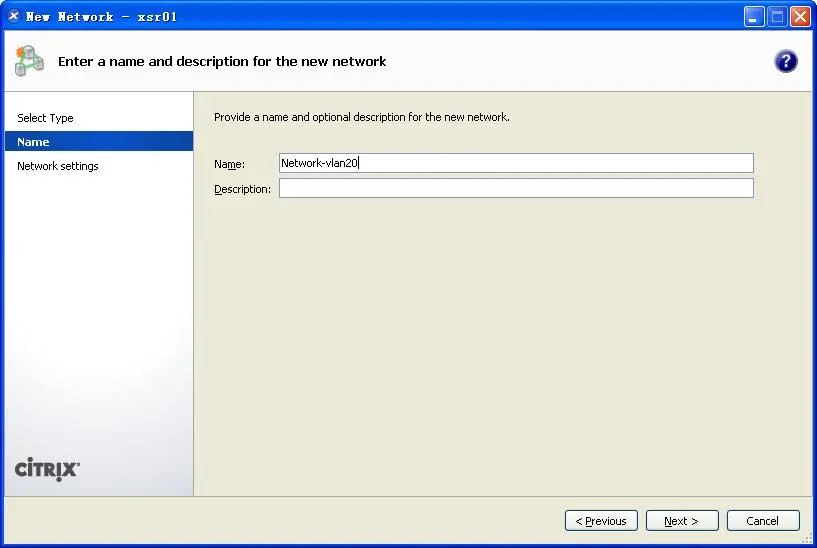Focus the empty Description text field

coord(515,188)
